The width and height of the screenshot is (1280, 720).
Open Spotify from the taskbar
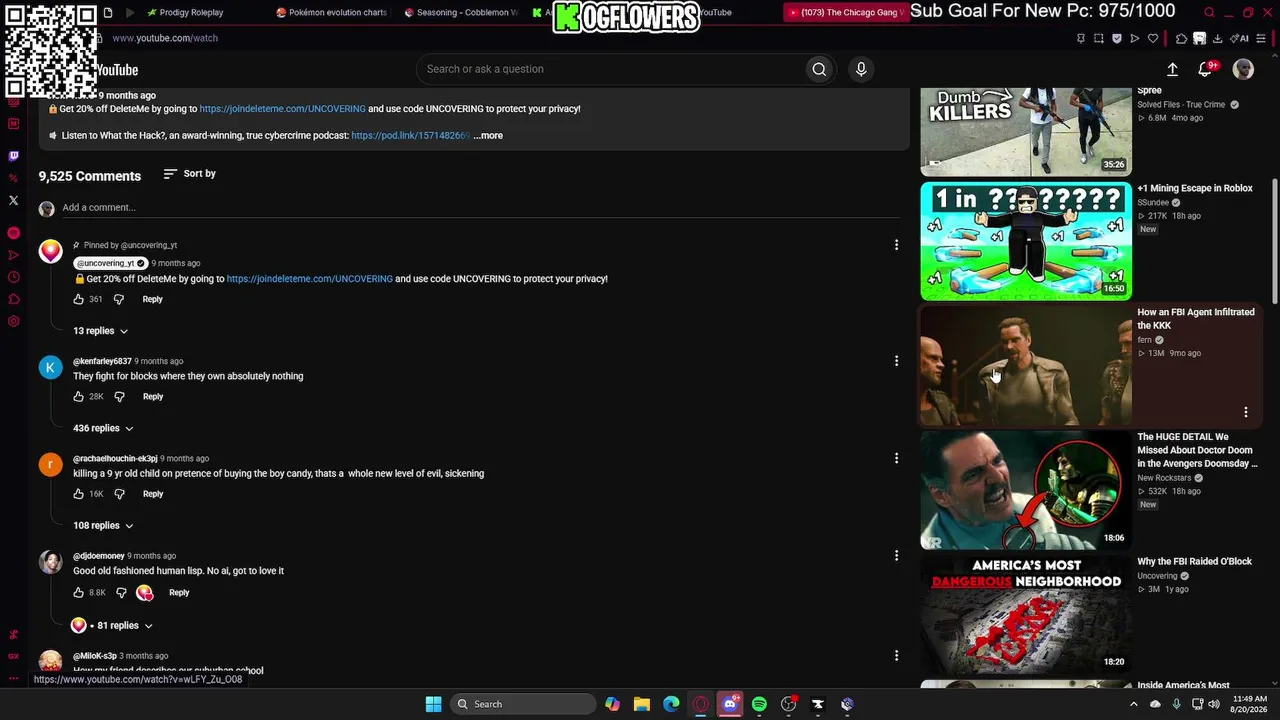[759, 704]
